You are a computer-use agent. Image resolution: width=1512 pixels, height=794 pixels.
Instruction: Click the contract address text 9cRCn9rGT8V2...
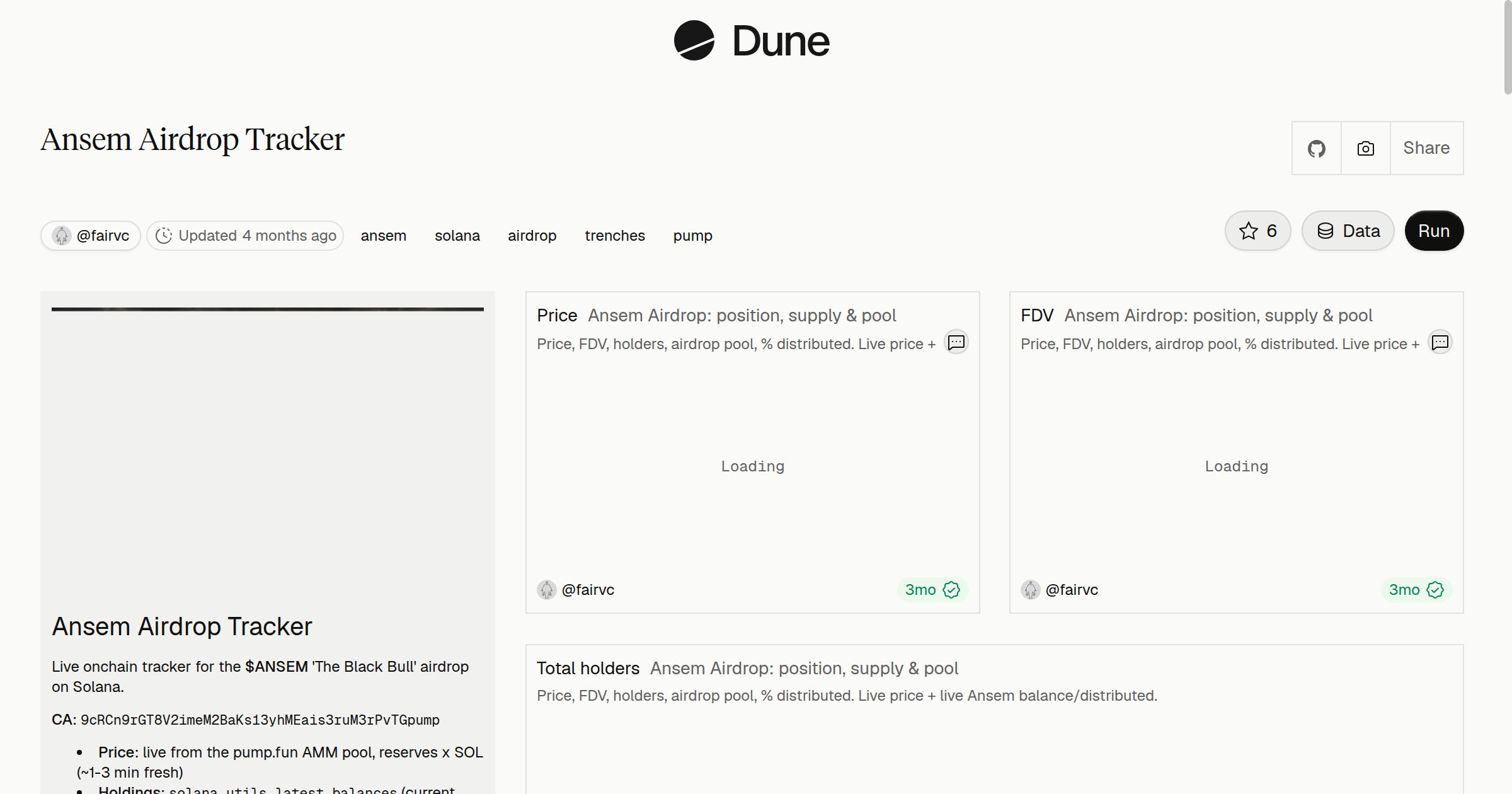click(x=260, y=720)
